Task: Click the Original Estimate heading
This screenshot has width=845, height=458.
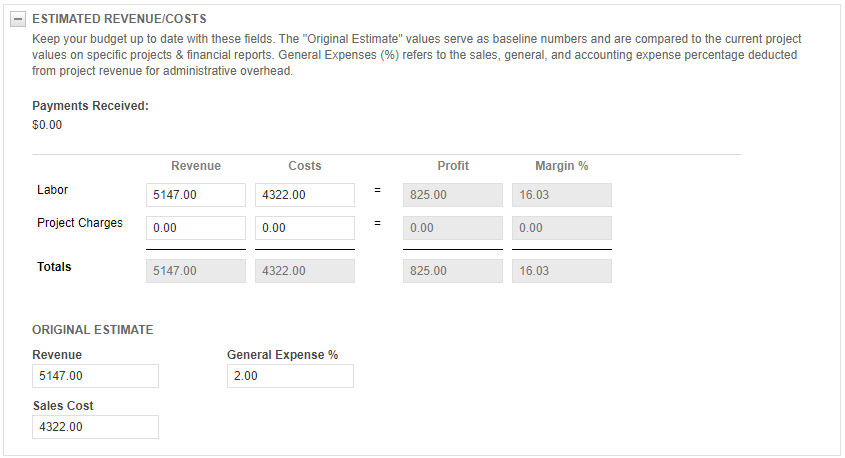Action: pyautogui.click(x=92, y=329)
